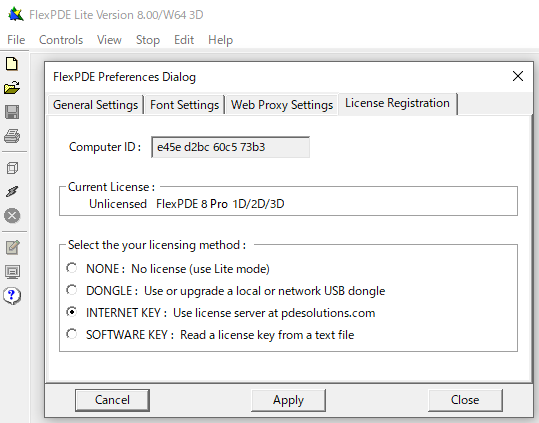Screen dimensions: 539x423
Task: Select the INTERNET KEY radio button
Action: pos(72,312)
